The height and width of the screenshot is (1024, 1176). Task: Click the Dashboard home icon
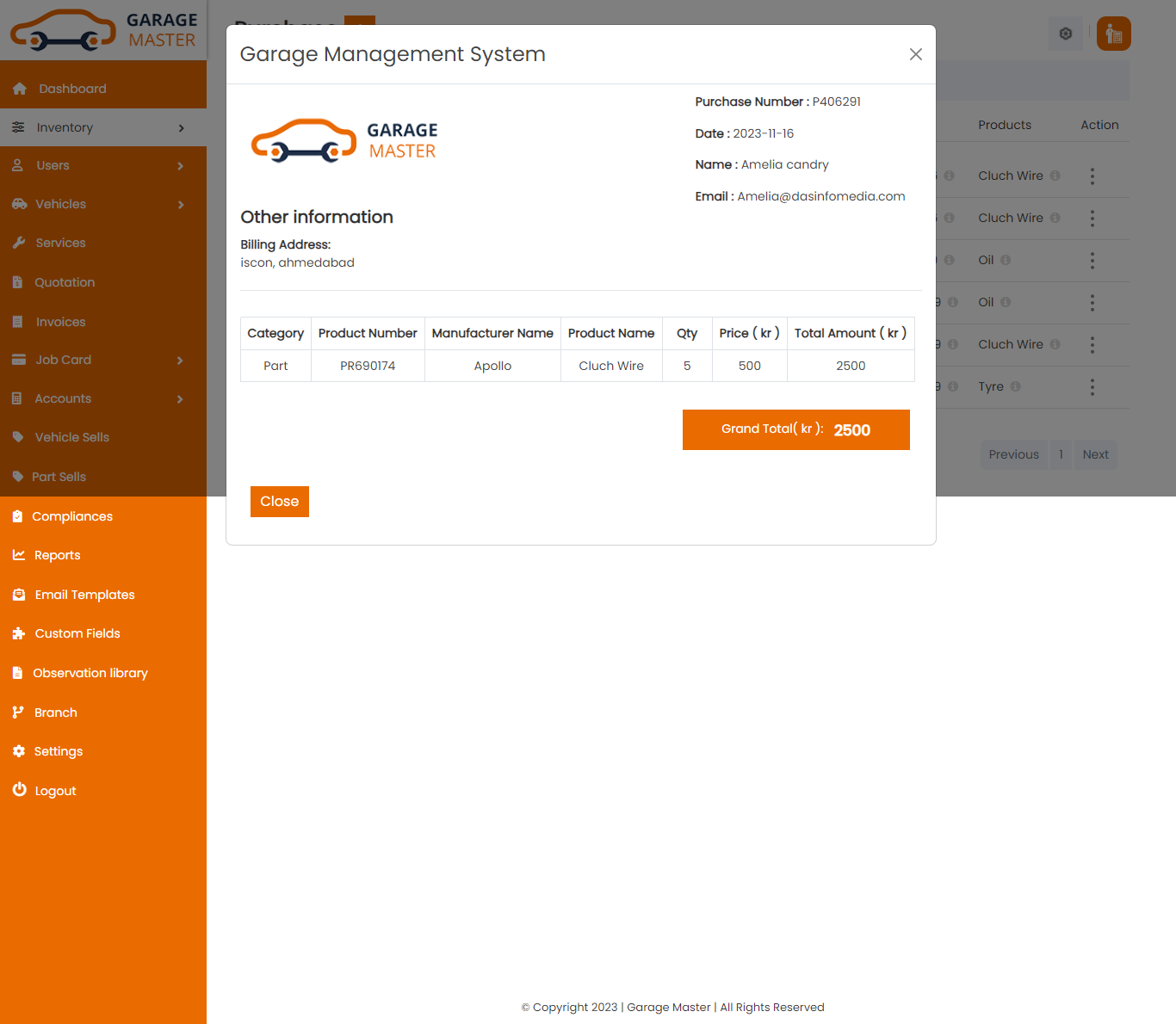coord(20,89)
